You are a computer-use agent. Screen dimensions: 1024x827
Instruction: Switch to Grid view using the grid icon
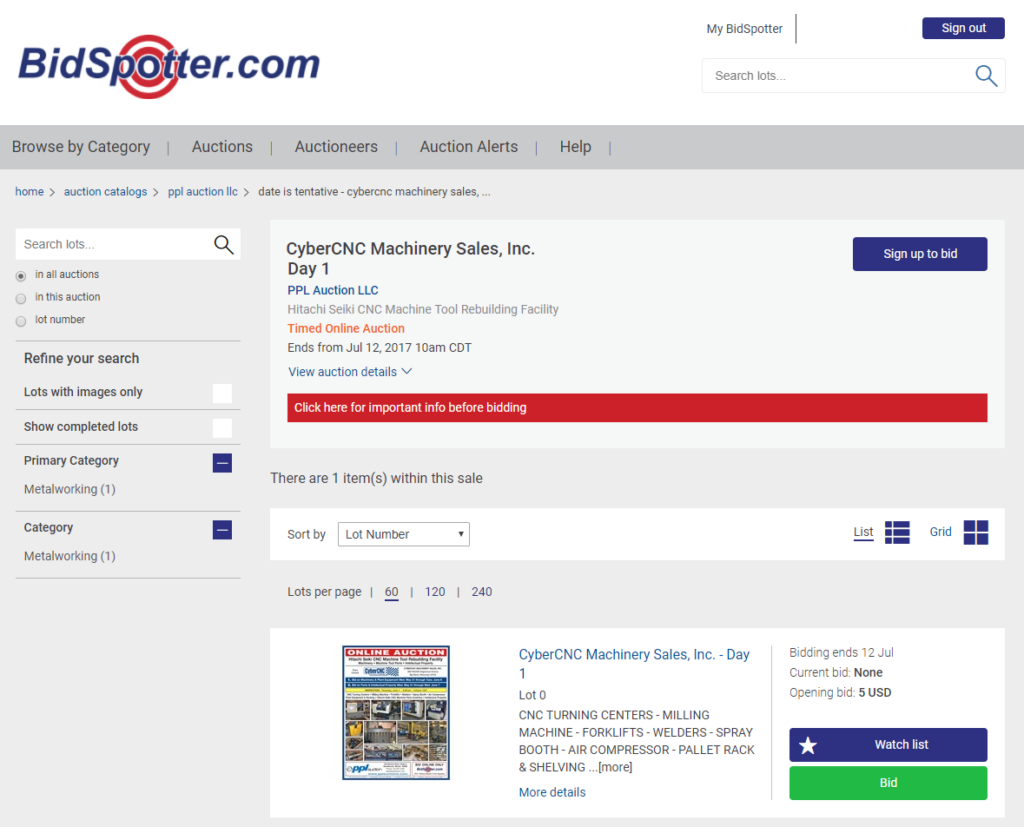tap(974, 532)
